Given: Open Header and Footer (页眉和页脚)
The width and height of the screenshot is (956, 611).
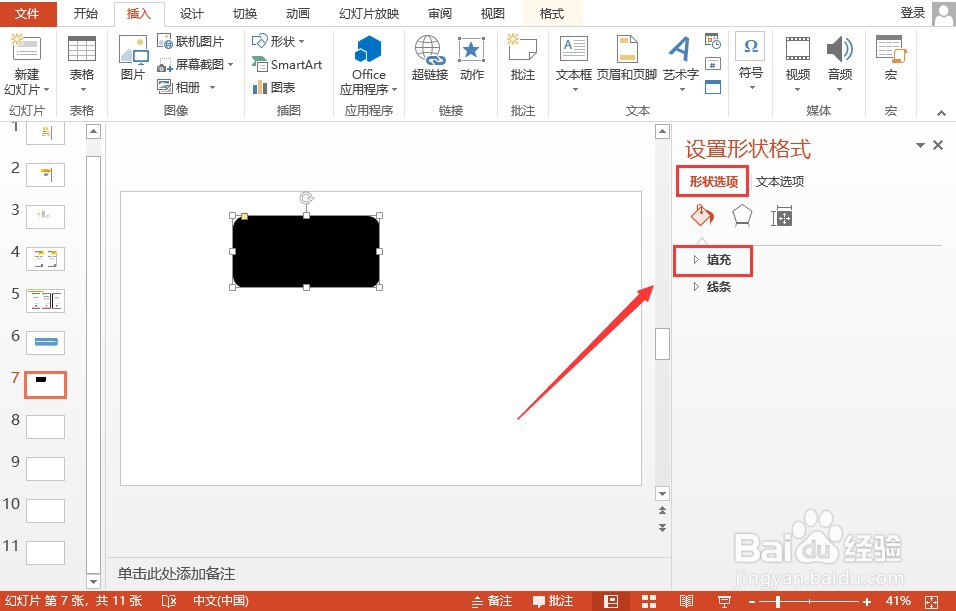Looking at the screenshot, I should click(x=627, y=49).
